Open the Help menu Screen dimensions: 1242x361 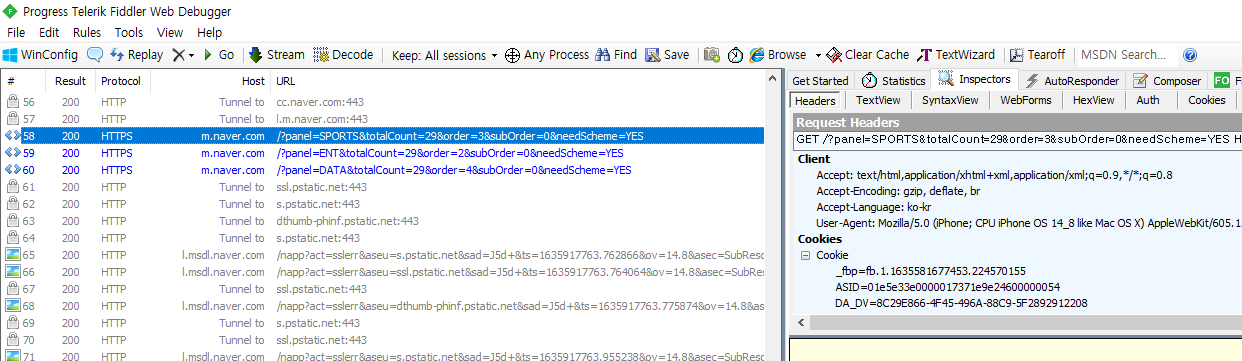point(209,32)
